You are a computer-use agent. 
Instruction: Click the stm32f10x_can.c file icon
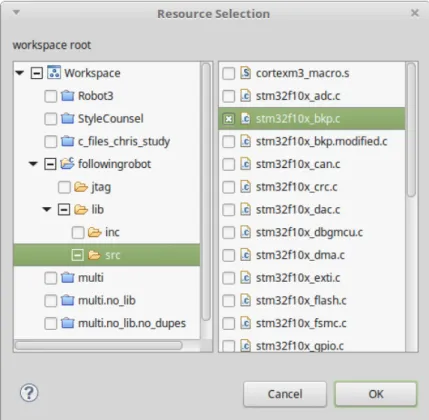246,164
